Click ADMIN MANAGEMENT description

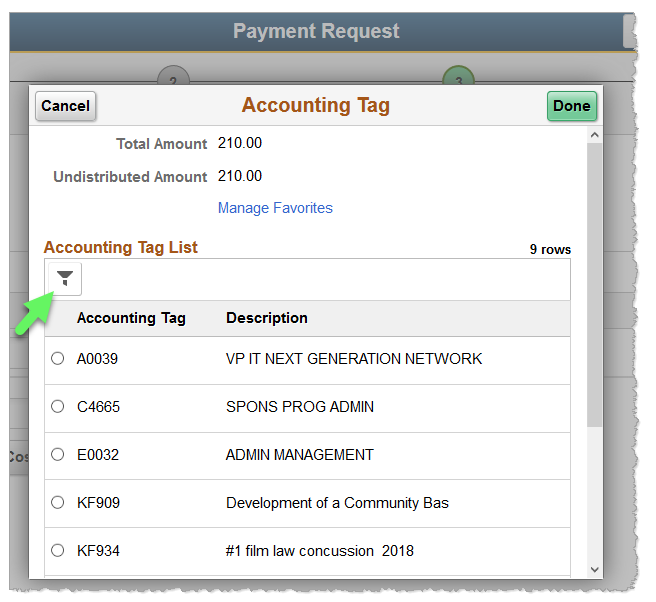(300, 455)
